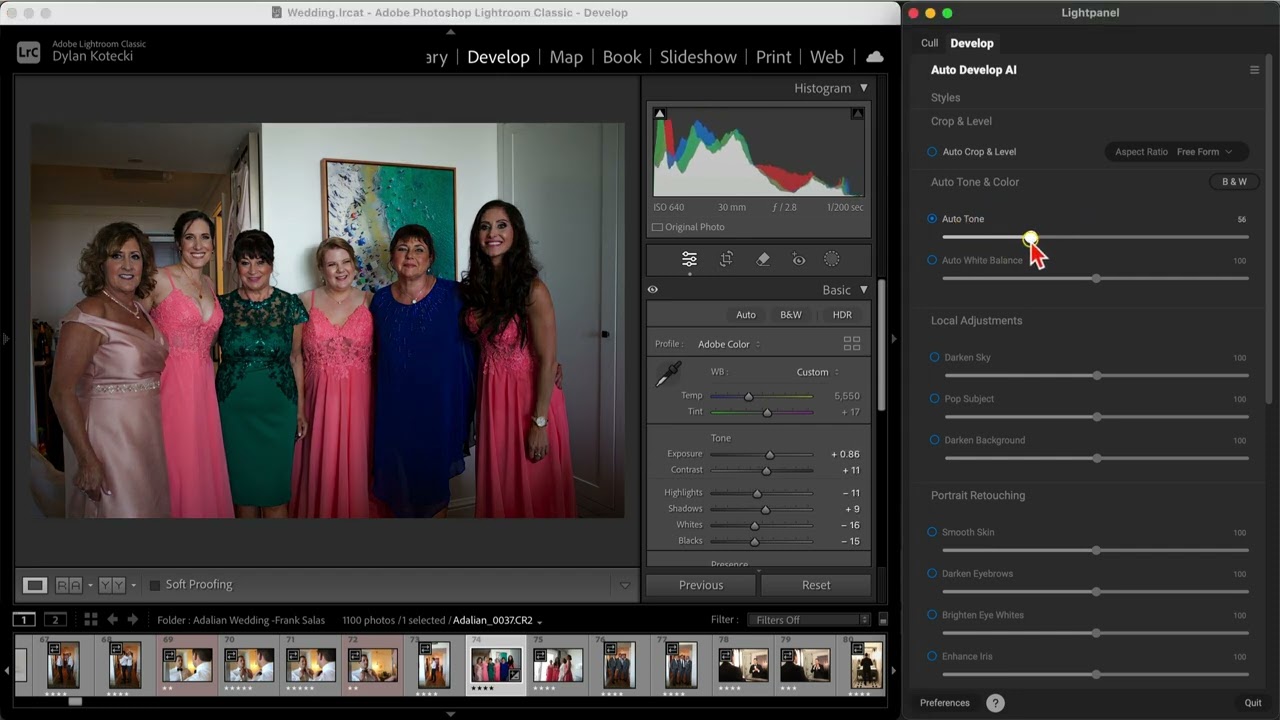Enable the Pop Subject adjustment
Image resolution: width=1280 pixels, height=720 pixels.
(934, 399)
